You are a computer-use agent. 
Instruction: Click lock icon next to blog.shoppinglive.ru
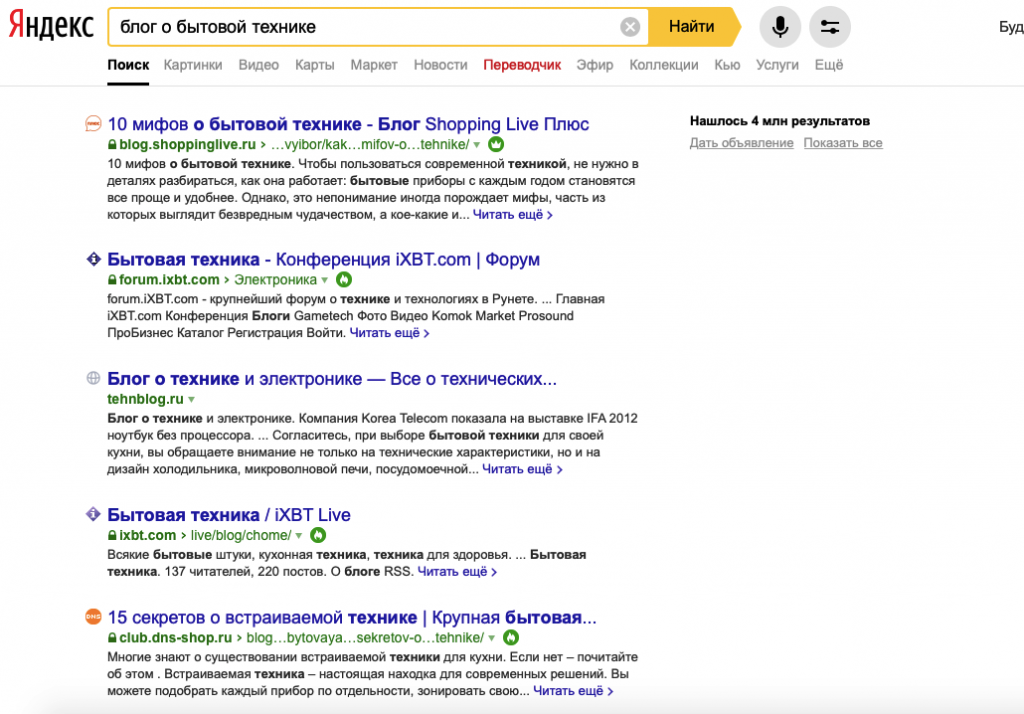coord(112,144)
